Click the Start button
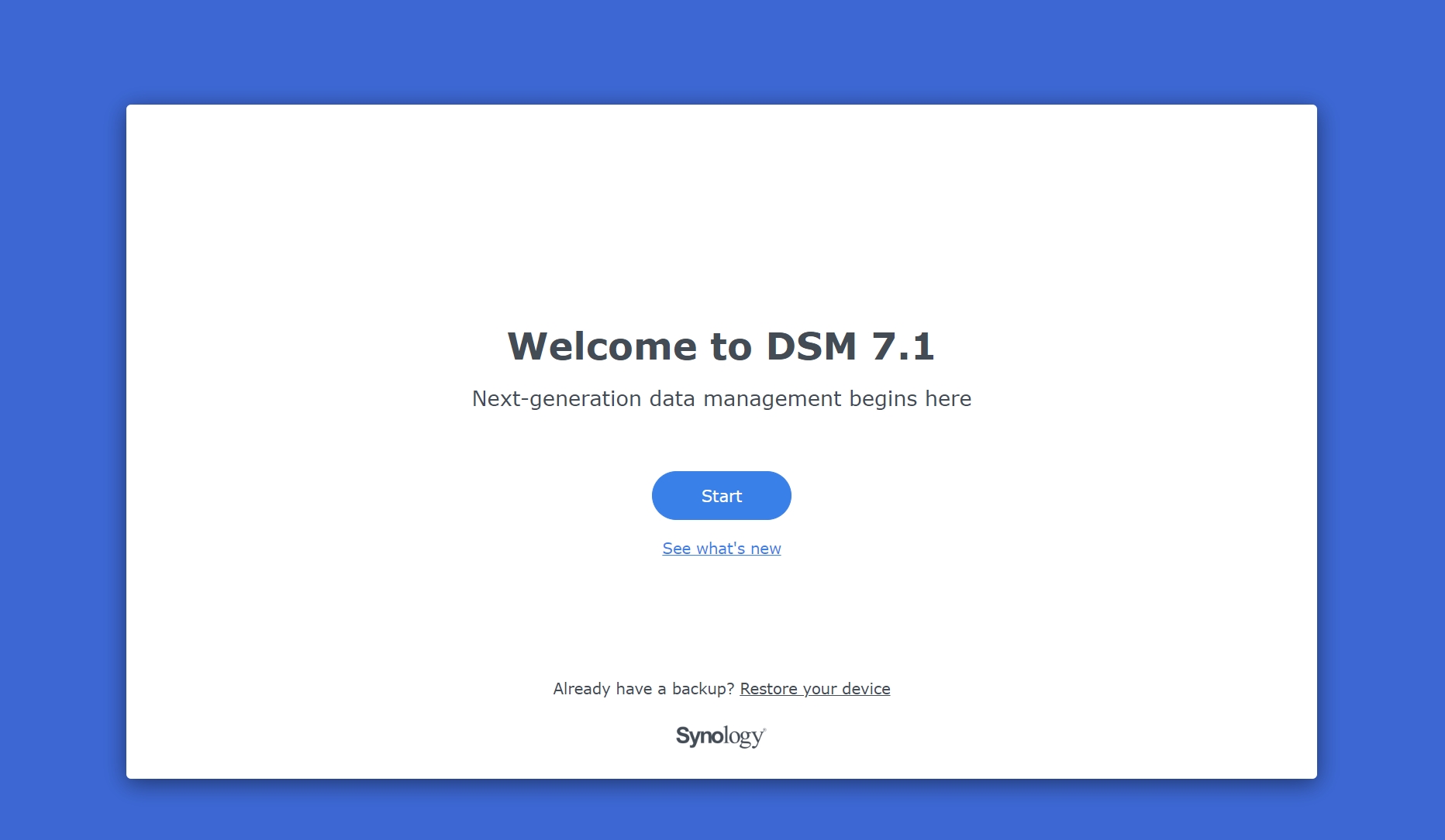1445x840 pixels. click(721, 495)
